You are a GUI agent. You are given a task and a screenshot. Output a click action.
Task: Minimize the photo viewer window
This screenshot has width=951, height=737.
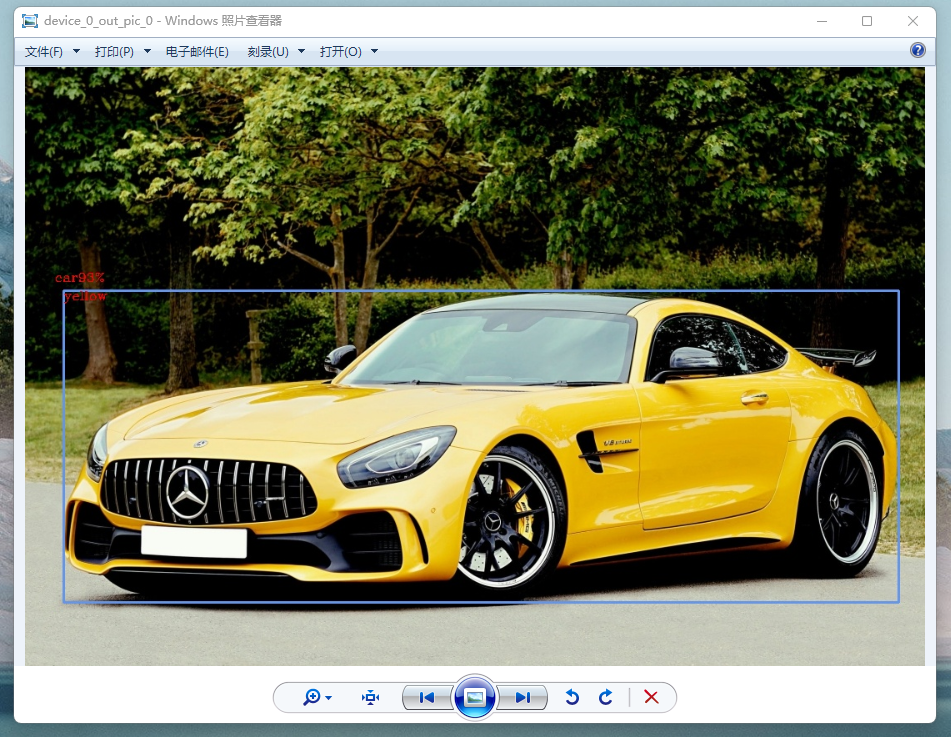822,21
